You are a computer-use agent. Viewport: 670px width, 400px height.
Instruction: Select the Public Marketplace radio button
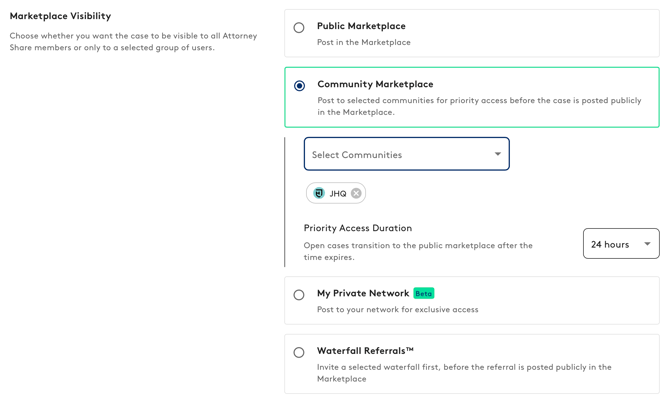click(299, 28)
